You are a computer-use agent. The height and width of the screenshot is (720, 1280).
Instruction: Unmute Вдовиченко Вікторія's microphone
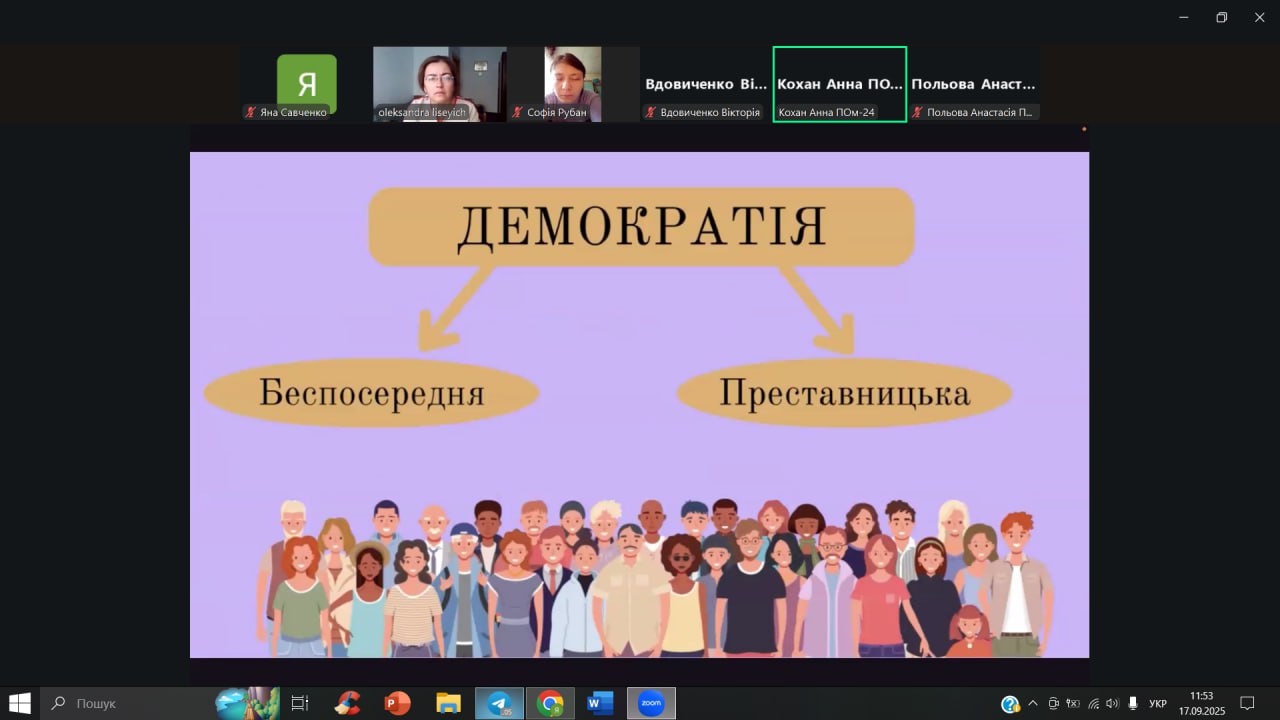click(x=652, y=112)
